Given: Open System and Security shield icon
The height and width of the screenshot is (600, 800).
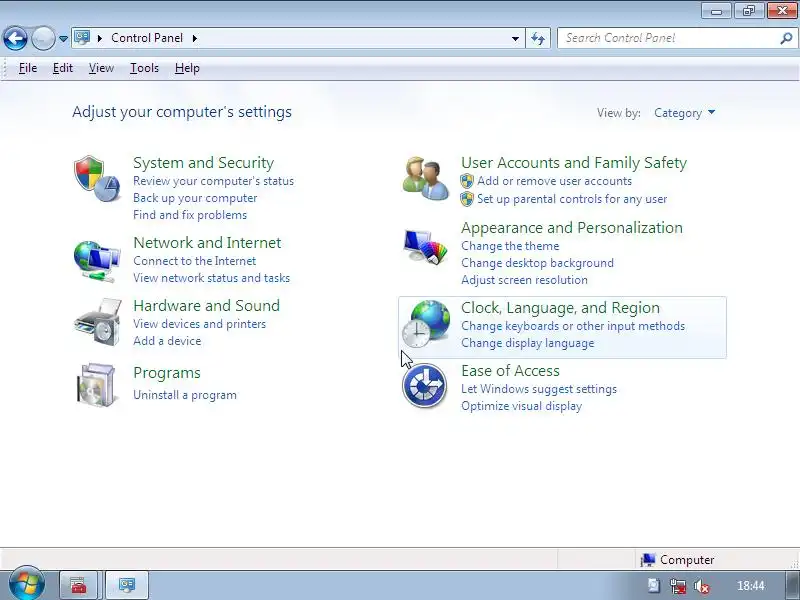Looking at the screenshot, I should [97, 179].
